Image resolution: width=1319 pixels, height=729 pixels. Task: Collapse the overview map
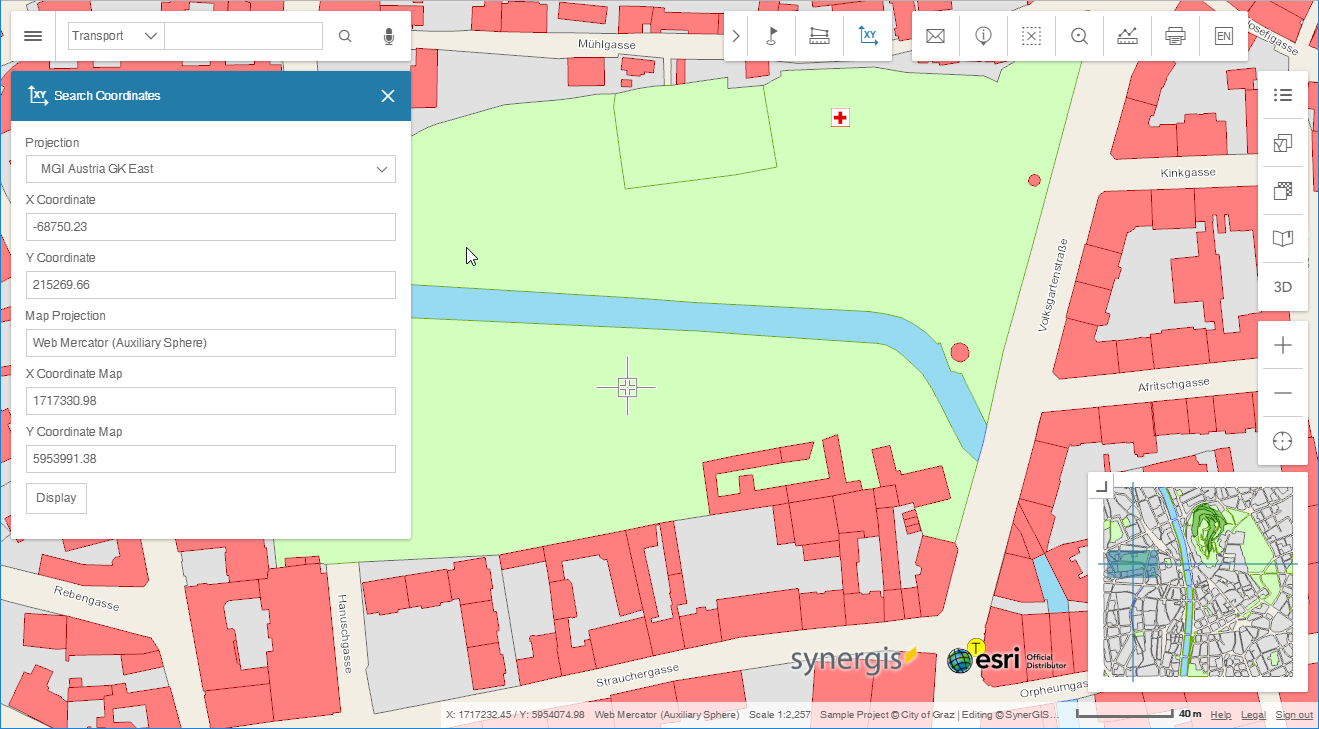point(1100,484)
